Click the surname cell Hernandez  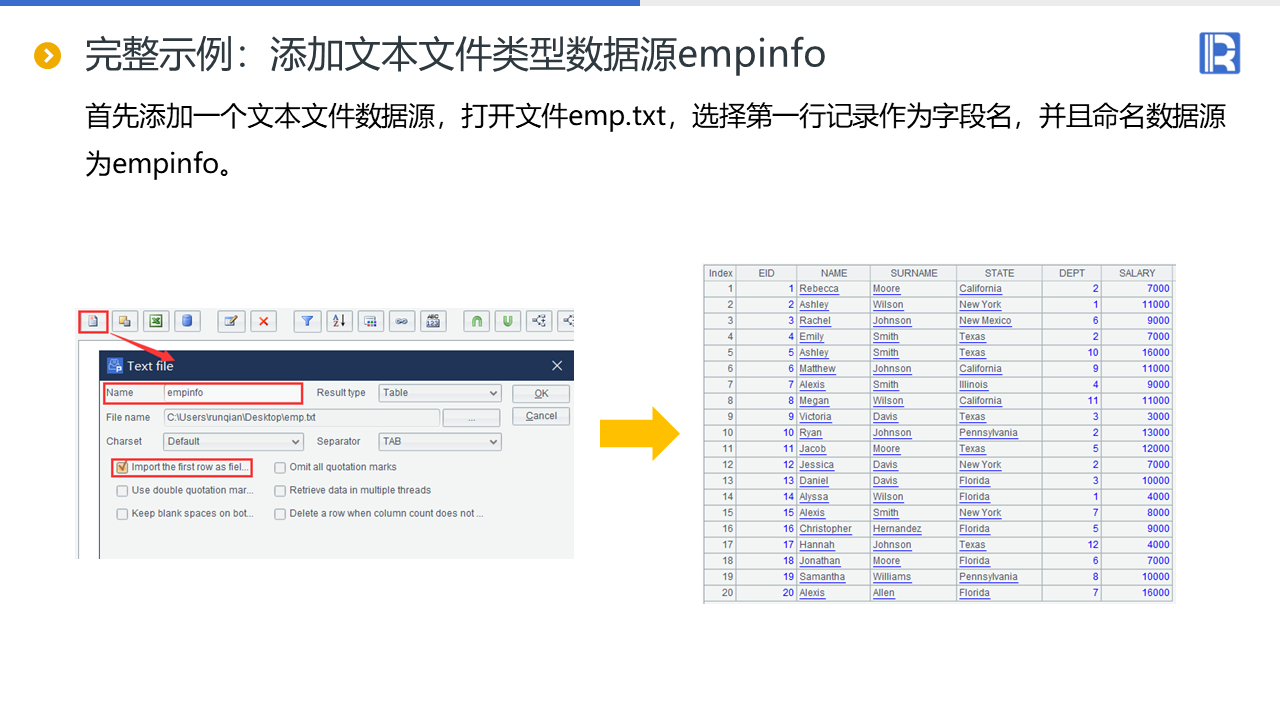pos(914,529)
